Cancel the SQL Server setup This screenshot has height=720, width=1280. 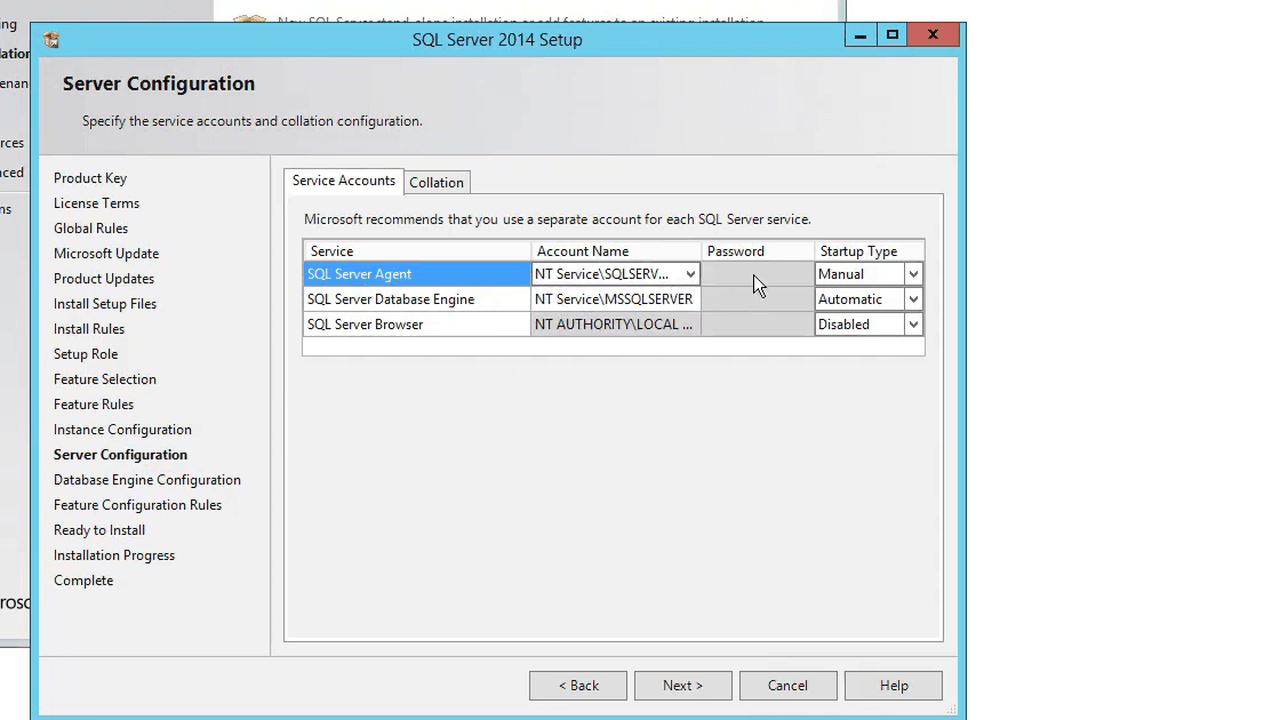pyautogui.click(x=788, y=685)
